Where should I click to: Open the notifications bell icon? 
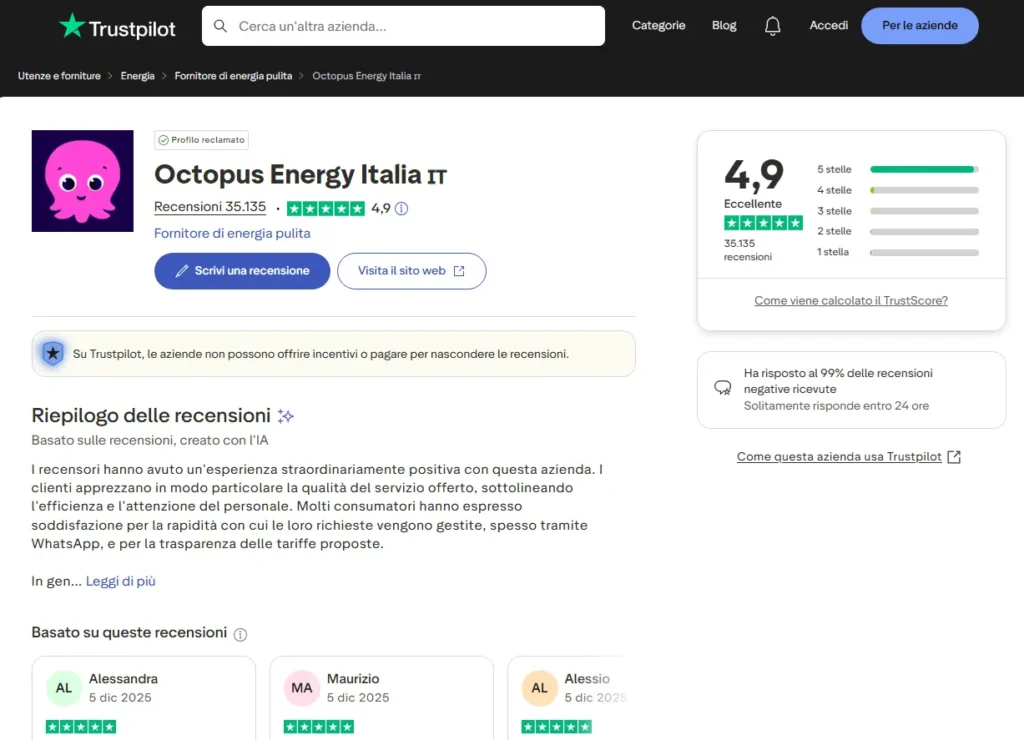[x=772, y=26]
